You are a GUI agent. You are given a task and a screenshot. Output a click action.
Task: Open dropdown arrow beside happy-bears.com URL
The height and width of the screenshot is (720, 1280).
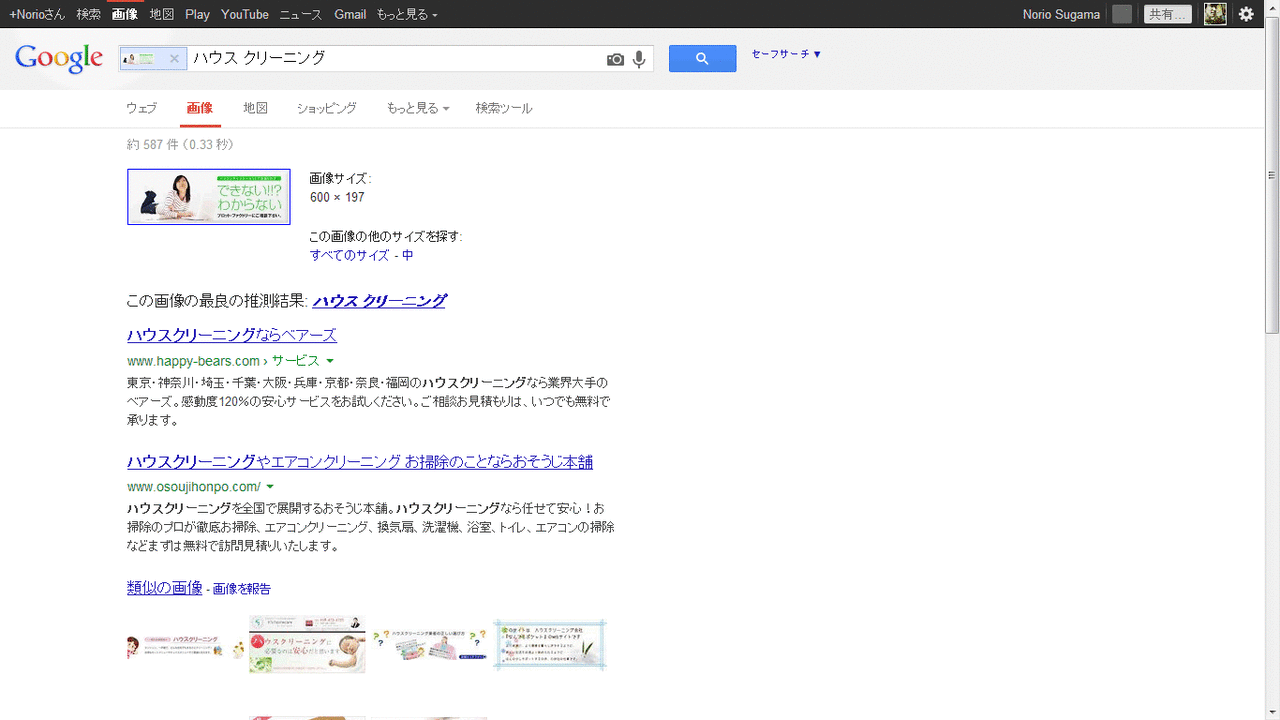(330, 361)
